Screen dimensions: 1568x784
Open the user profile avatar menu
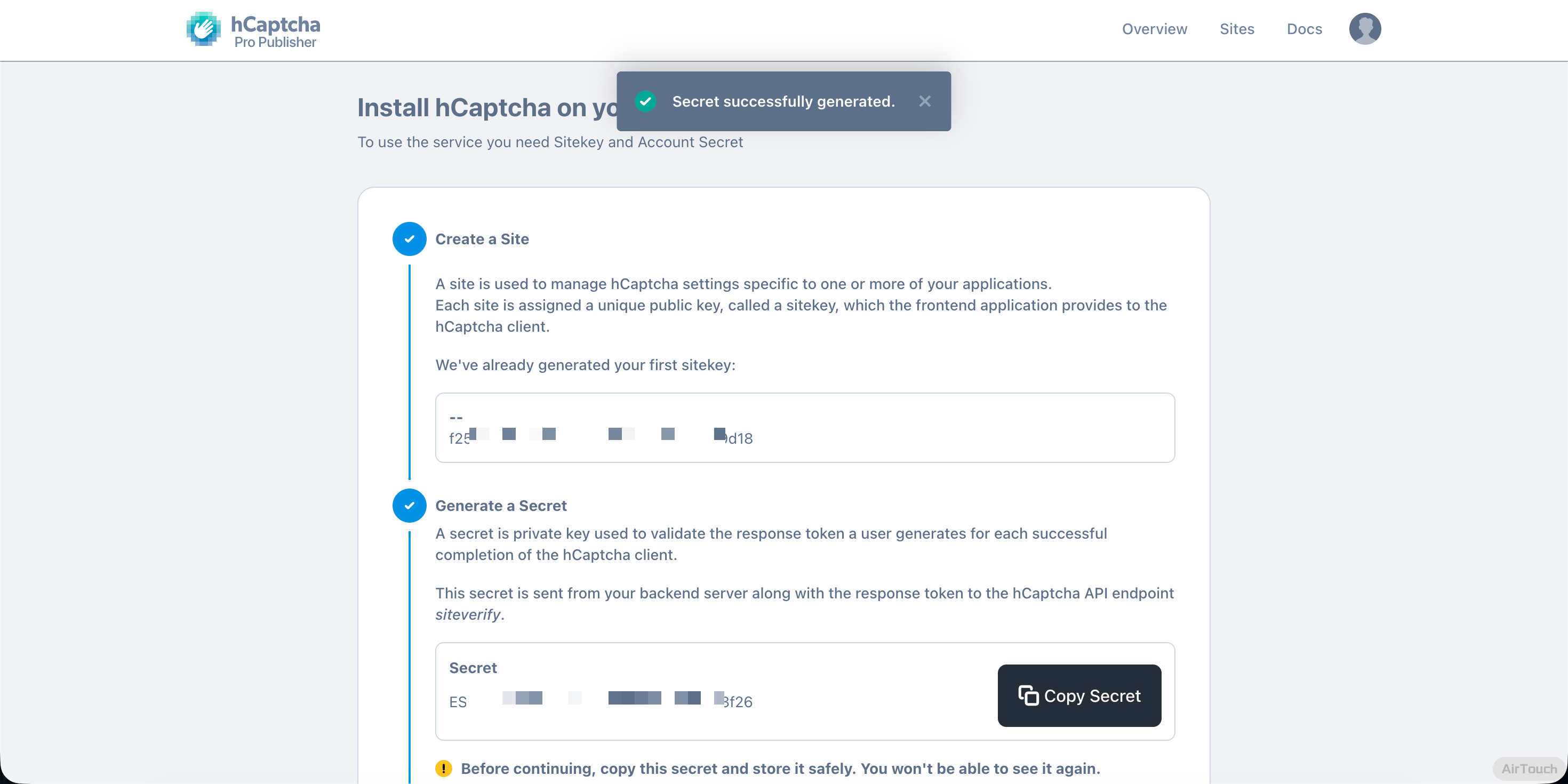coord(1365,29)
